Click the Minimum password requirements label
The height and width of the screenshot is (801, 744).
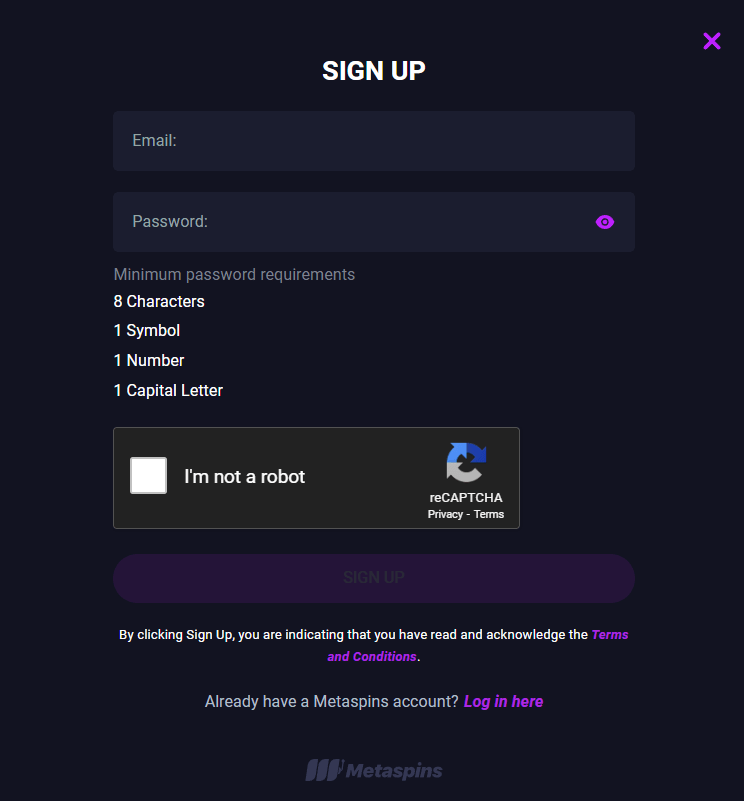point(234,275)
